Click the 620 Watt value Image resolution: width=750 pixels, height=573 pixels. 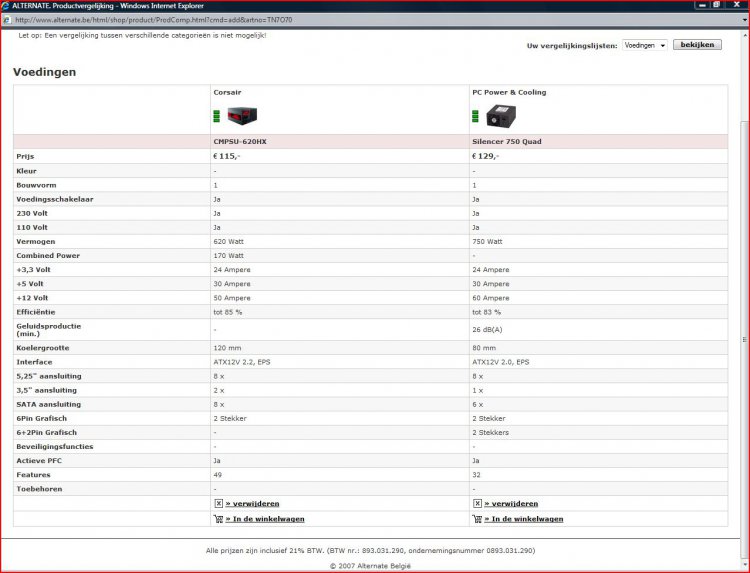pyautogui.click(x=228, y=242)
